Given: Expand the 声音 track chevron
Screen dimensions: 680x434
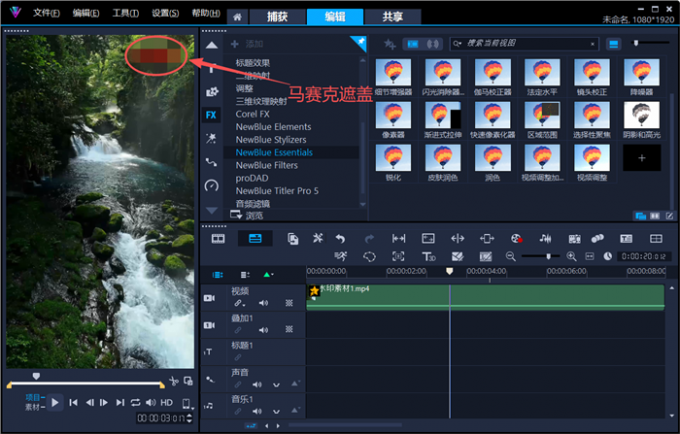Looking at the screenshot, I should click(x=276, y=385).
